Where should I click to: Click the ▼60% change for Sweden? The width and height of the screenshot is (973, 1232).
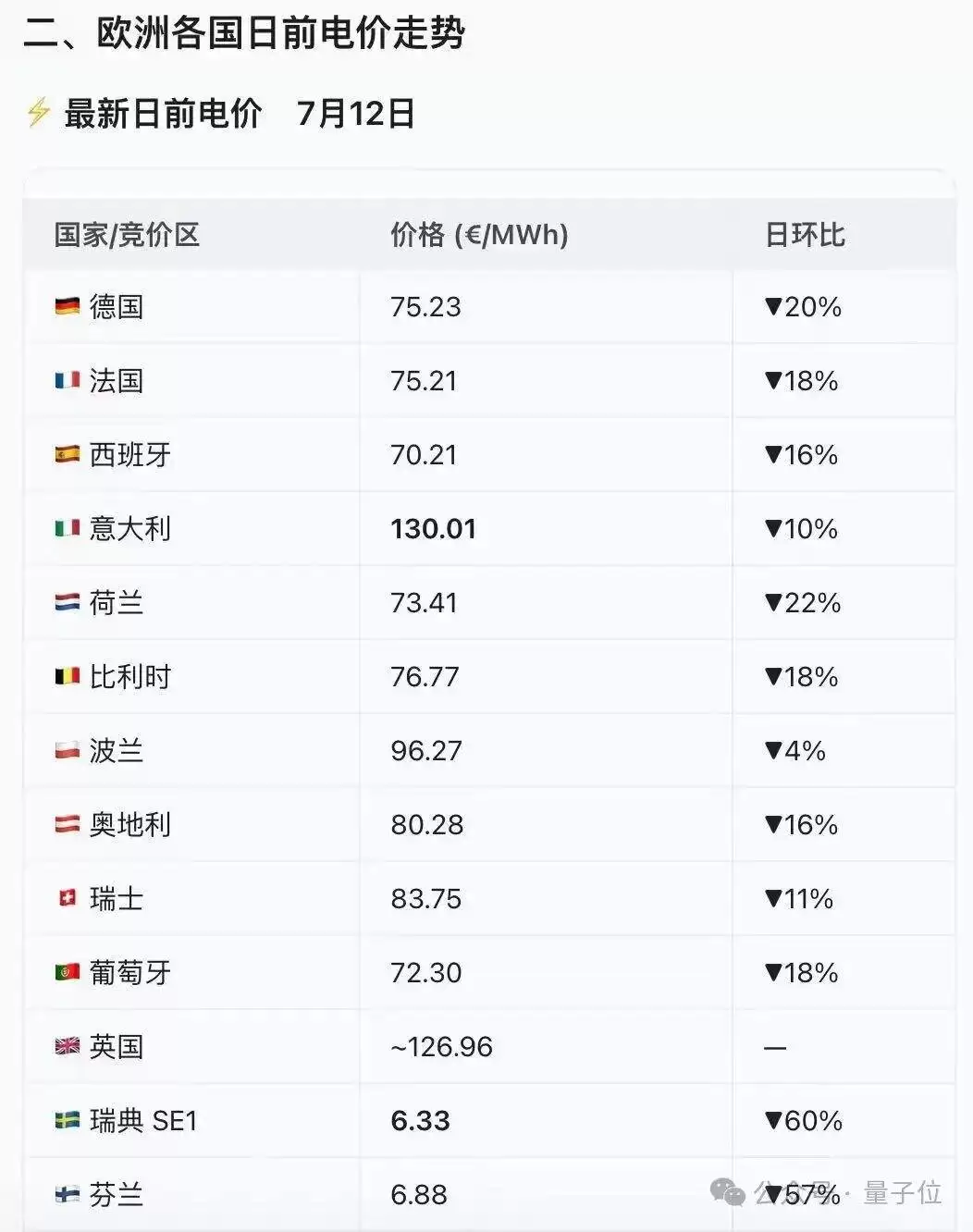[x=804, y=1121]
